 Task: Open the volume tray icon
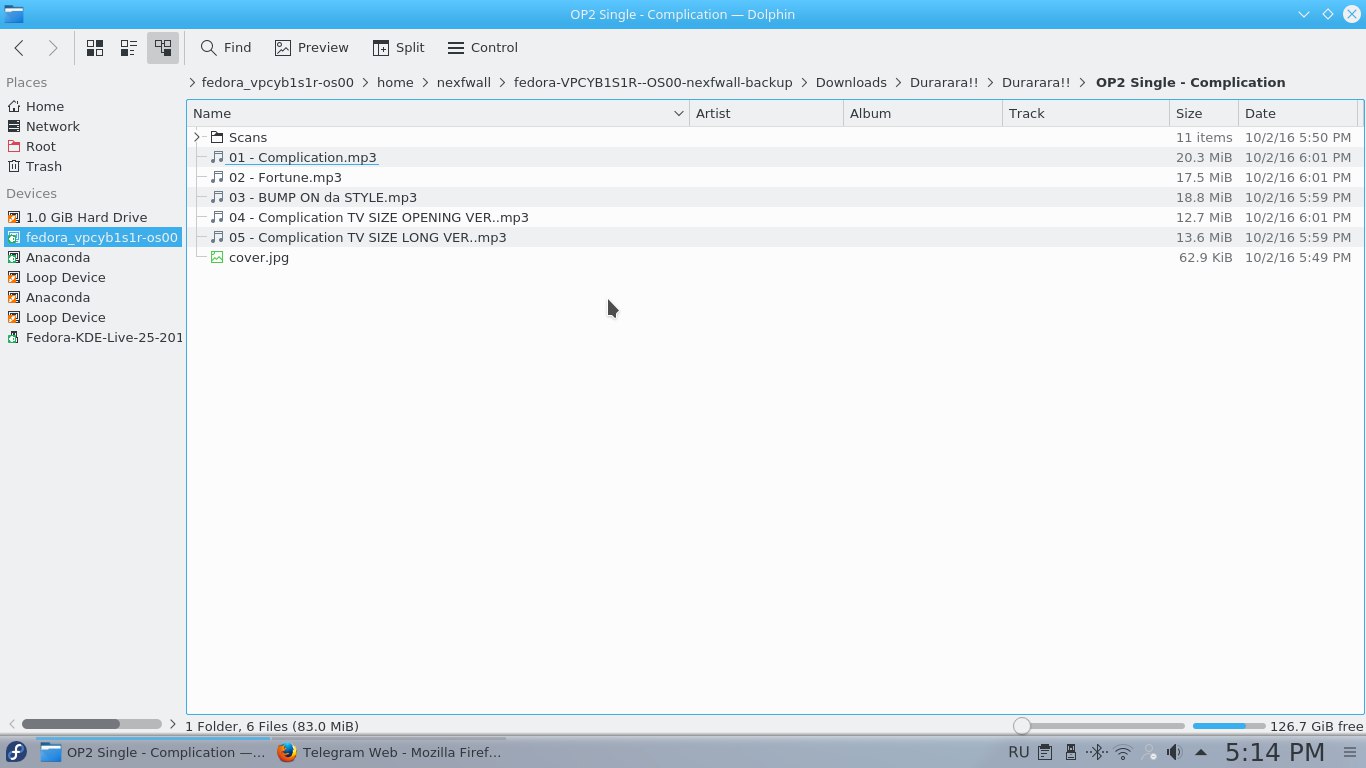tap(1175, 752)
